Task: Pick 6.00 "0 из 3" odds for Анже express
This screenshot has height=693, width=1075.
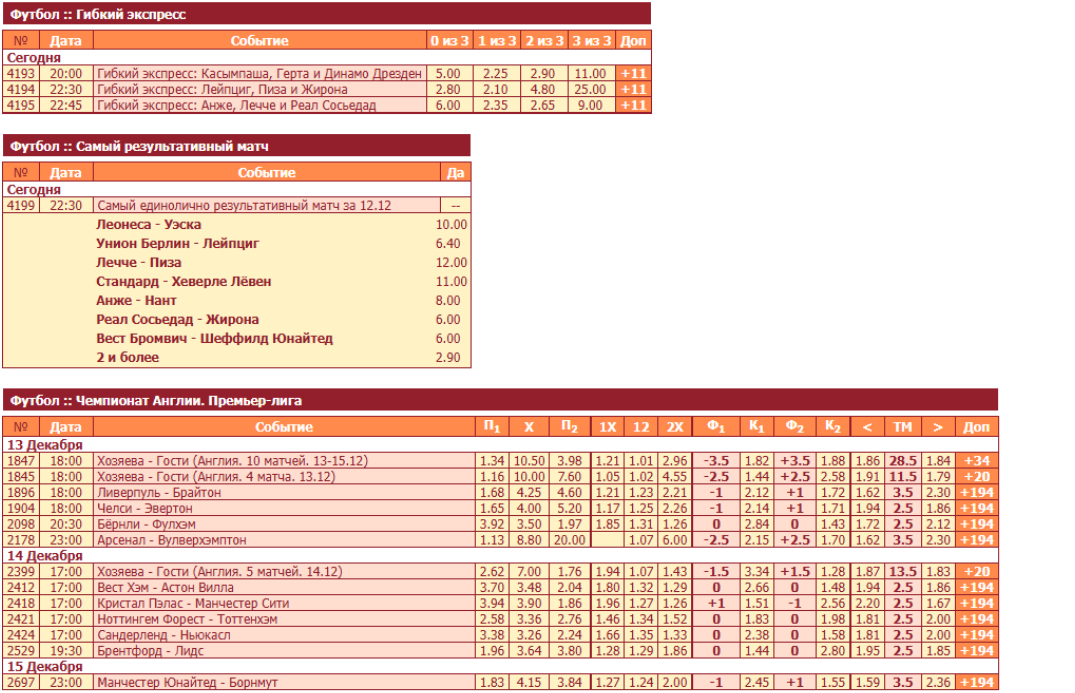Action: pos(448,105)
